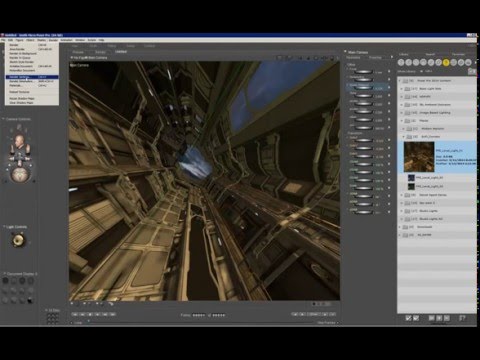Switch to the Search tab in Library
Viewport: 480px width, 360px height.
(x=430, y=54)
